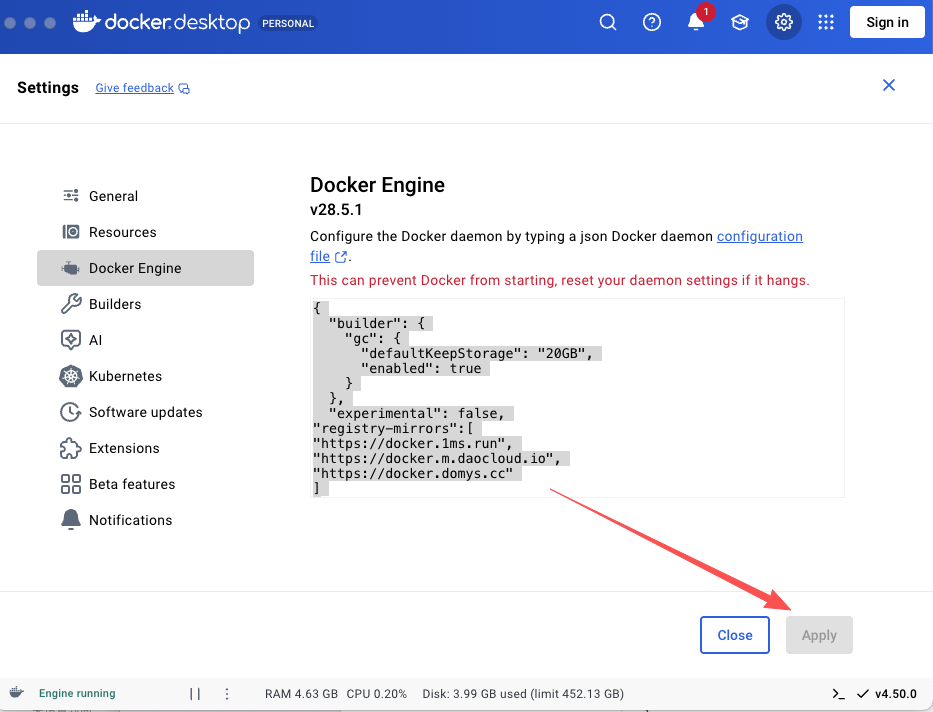
Task: Select General in settings sidebar
Action: (x=145, y=196)
